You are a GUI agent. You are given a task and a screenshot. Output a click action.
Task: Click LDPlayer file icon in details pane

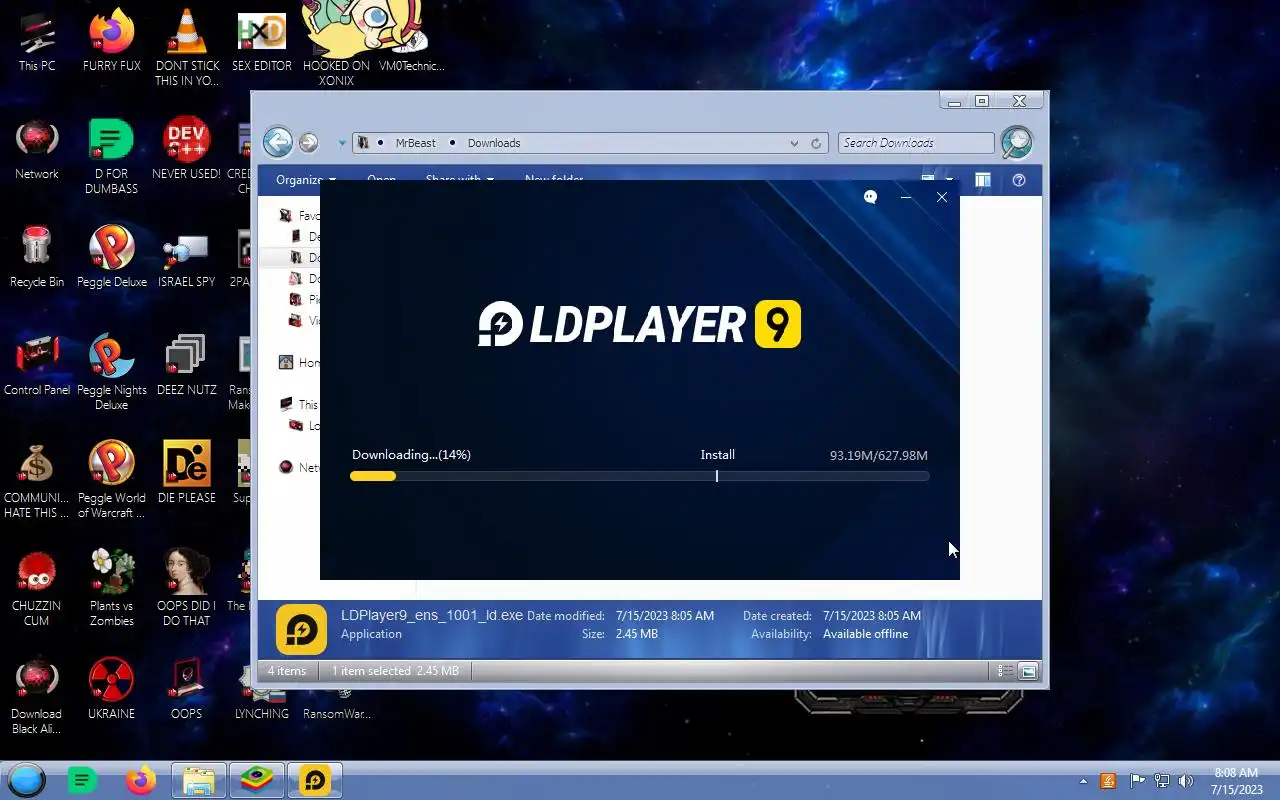[x=301, y=629]
